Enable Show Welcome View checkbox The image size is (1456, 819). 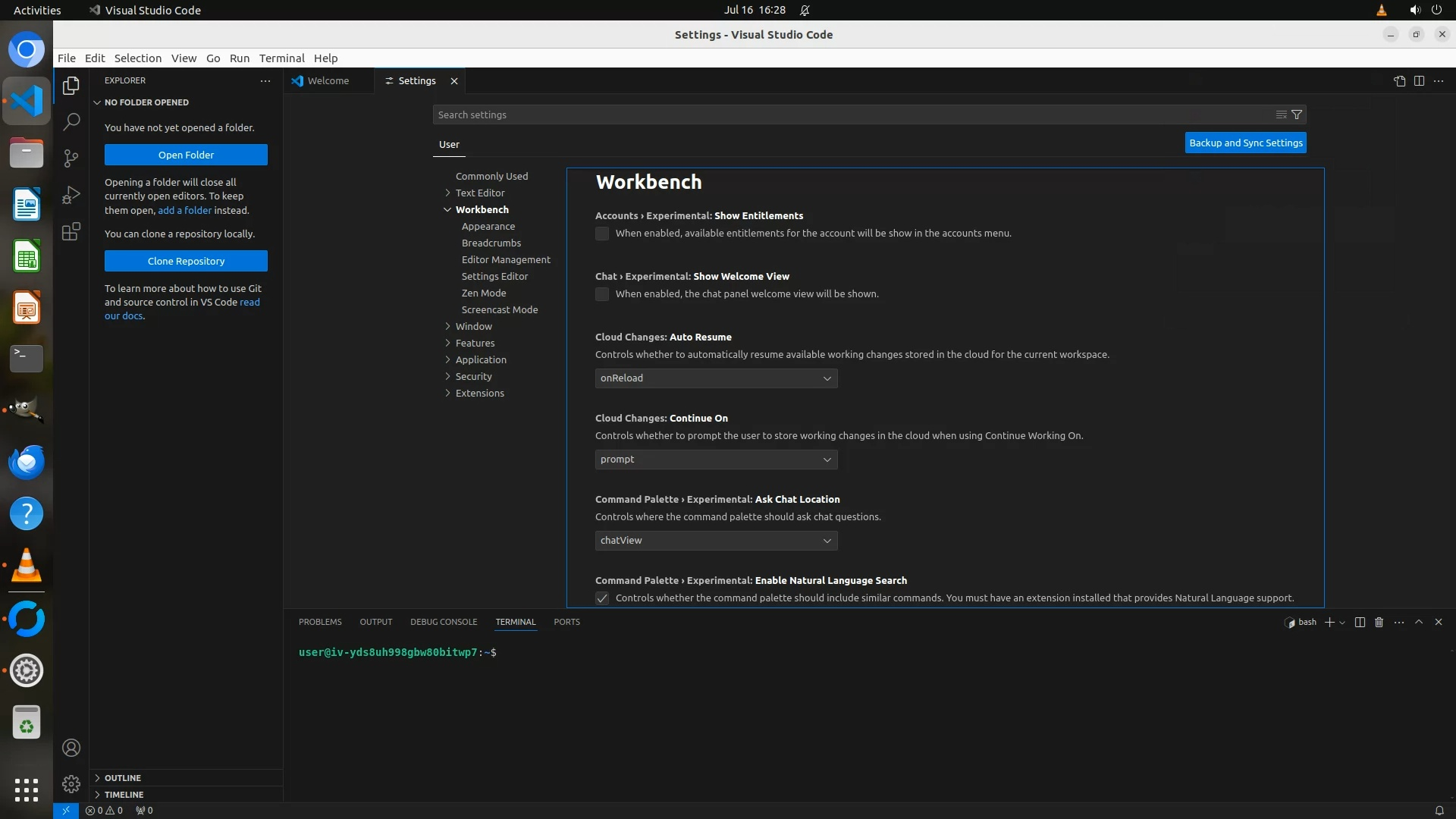[x=602, y=294]
